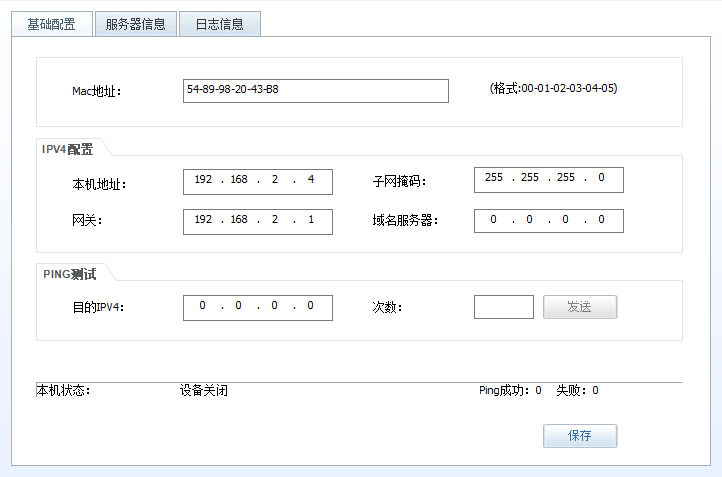Click the 保存 save button
This screenshot has height=477, width=722.
pyautogui.click(x=580, y=436)
